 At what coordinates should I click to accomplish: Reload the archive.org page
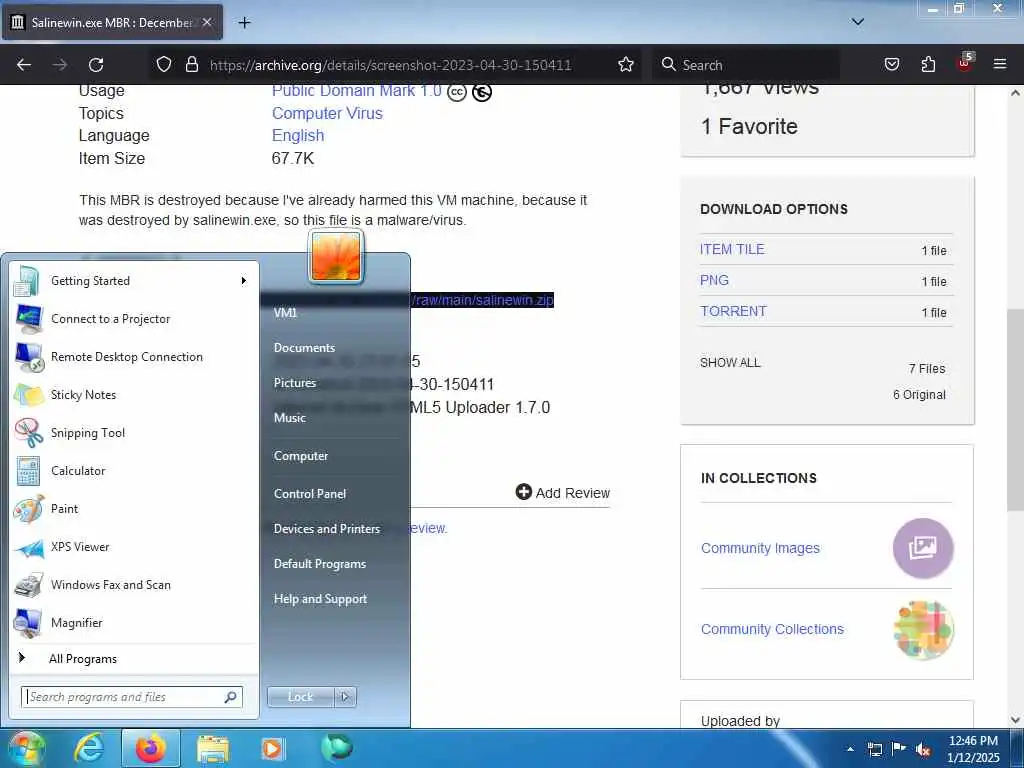point(96,65)
